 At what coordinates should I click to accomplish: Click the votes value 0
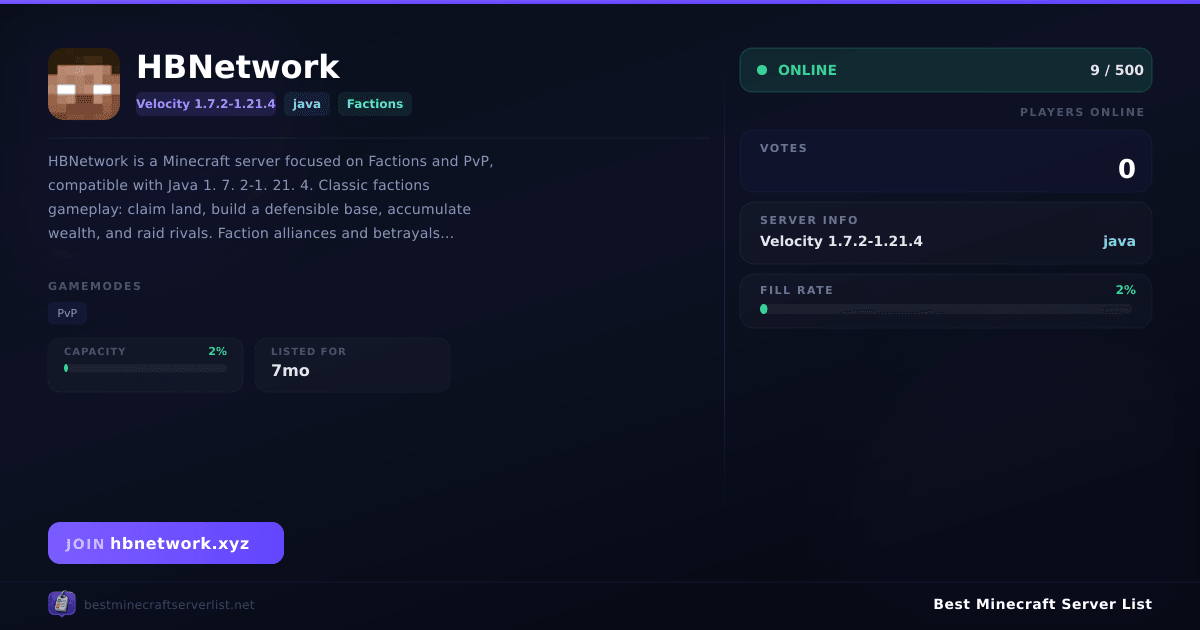point(1127,169)
